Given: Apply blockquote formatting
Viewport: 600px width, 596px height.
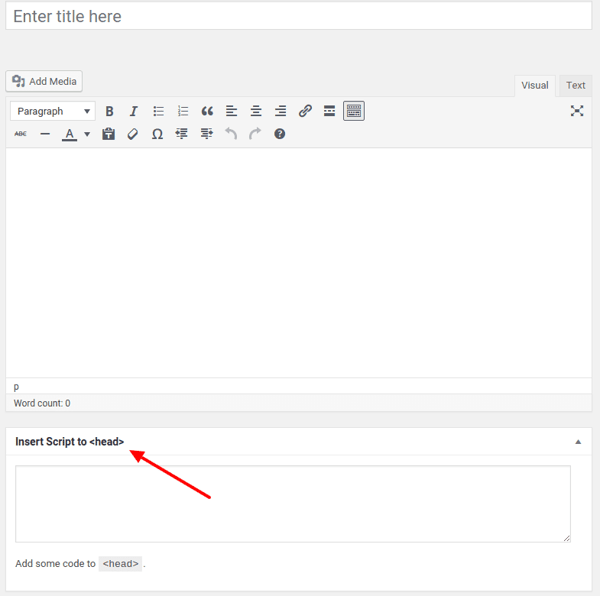Looking at the screenshot, I should pos(207,111).
